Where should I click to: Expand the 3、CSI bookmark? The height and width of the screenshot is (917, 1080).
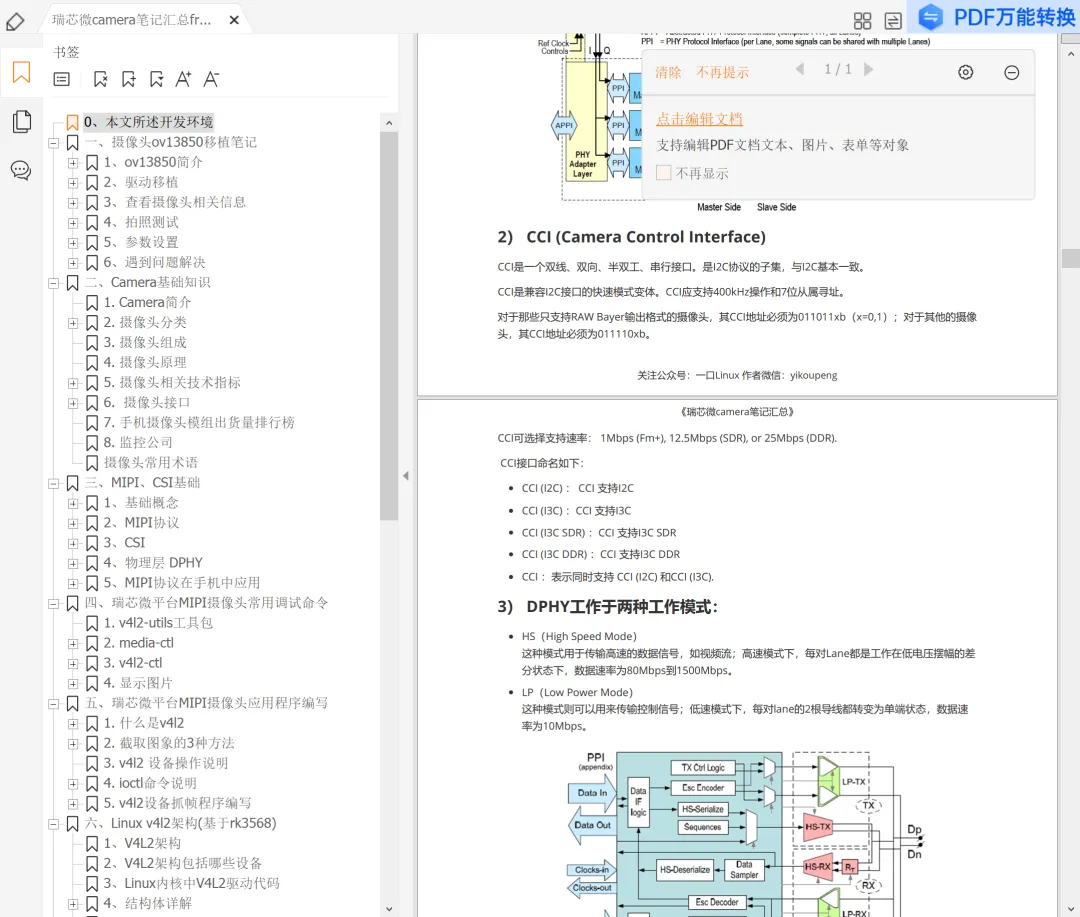[x=72, y=543]
